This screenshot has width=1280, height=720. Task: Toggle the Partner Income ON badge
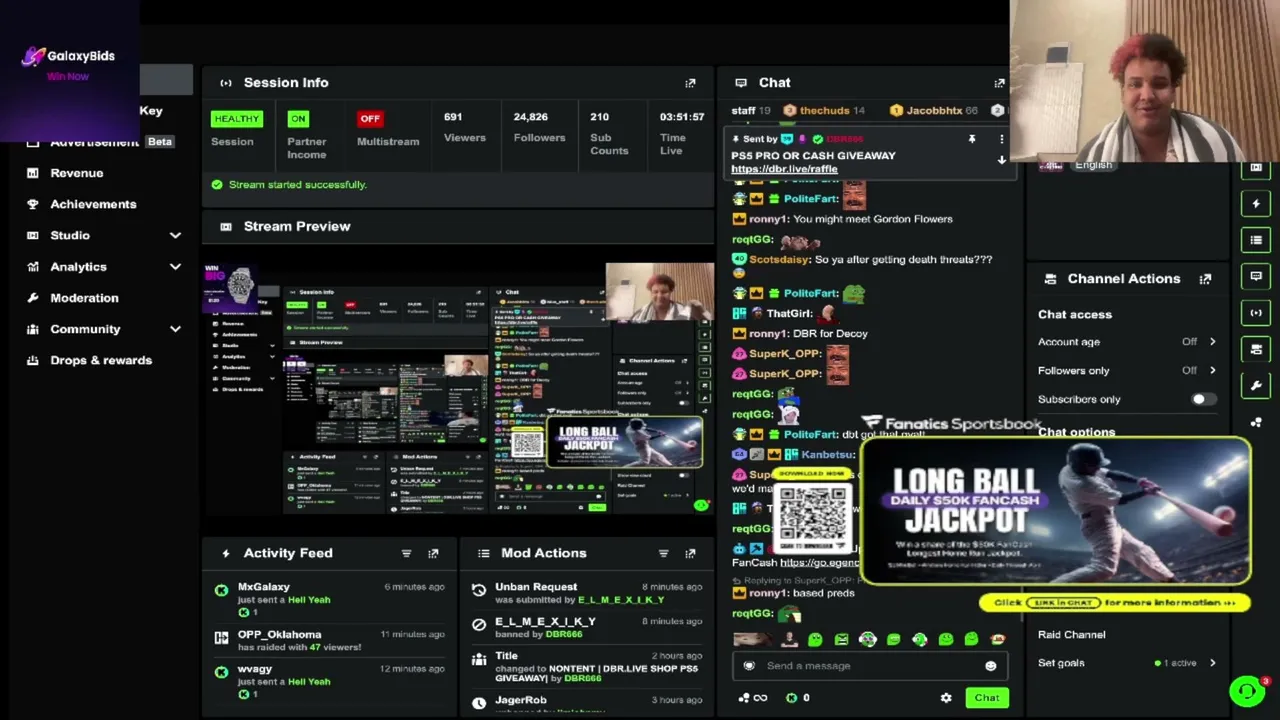(x=298, y=119)
